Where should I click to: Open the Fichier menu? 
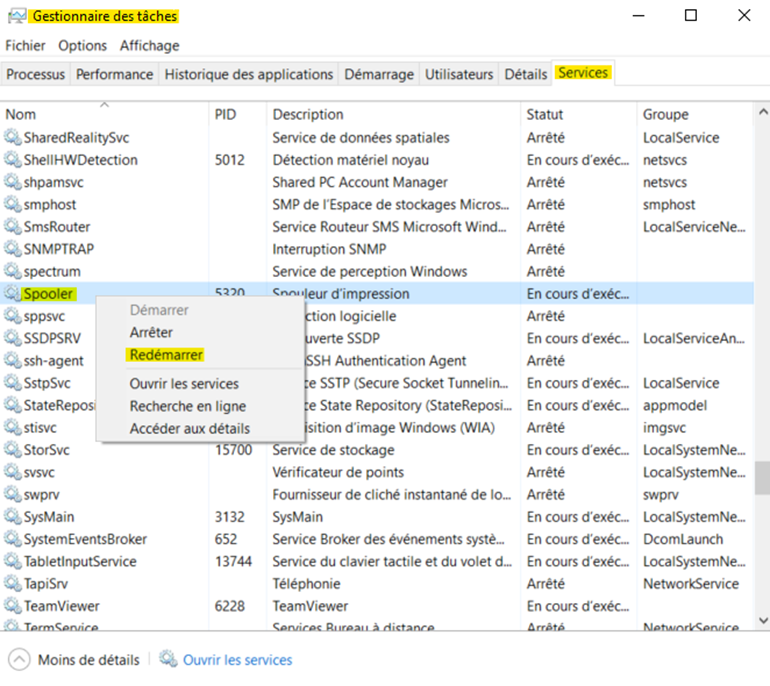(x=25, y=45)
